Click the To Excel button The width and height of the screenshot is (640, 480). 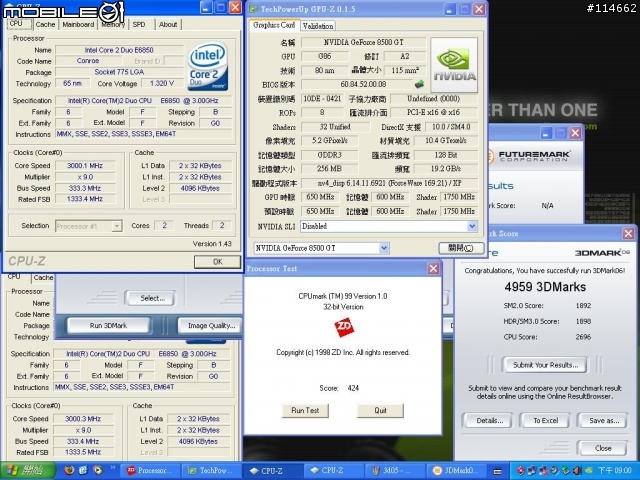545,420
